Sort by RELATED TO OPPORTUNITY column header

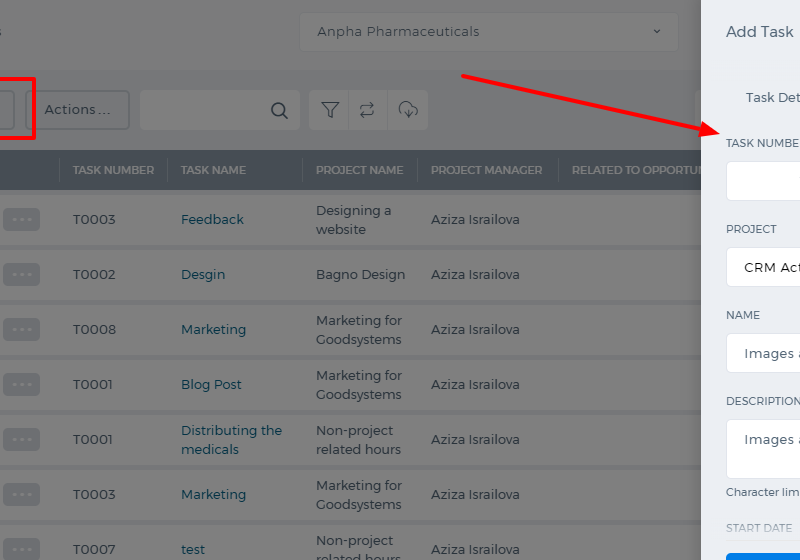pyautogui.click(x=636, y=170)
